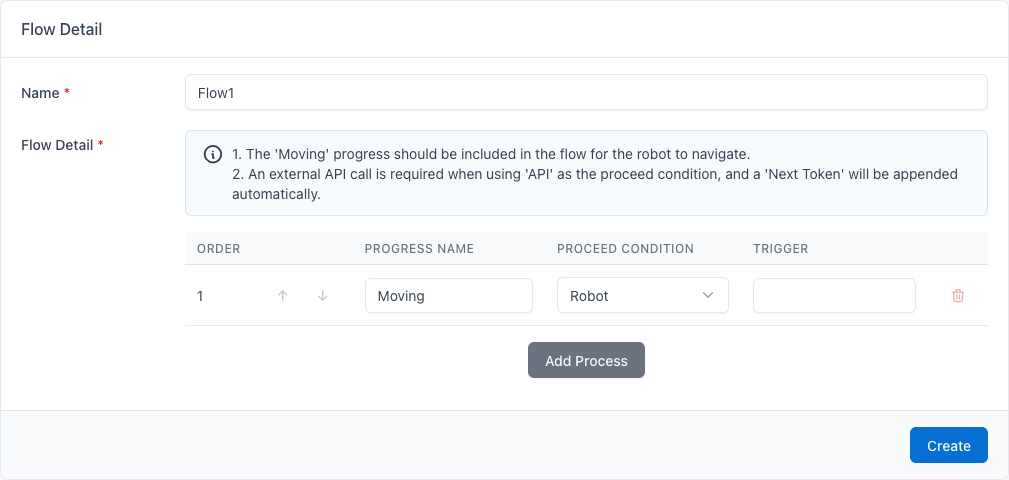Click the Progress Name field with Moving
Viewport: 1009px width, 480px height.
click(x=448, y=296)
